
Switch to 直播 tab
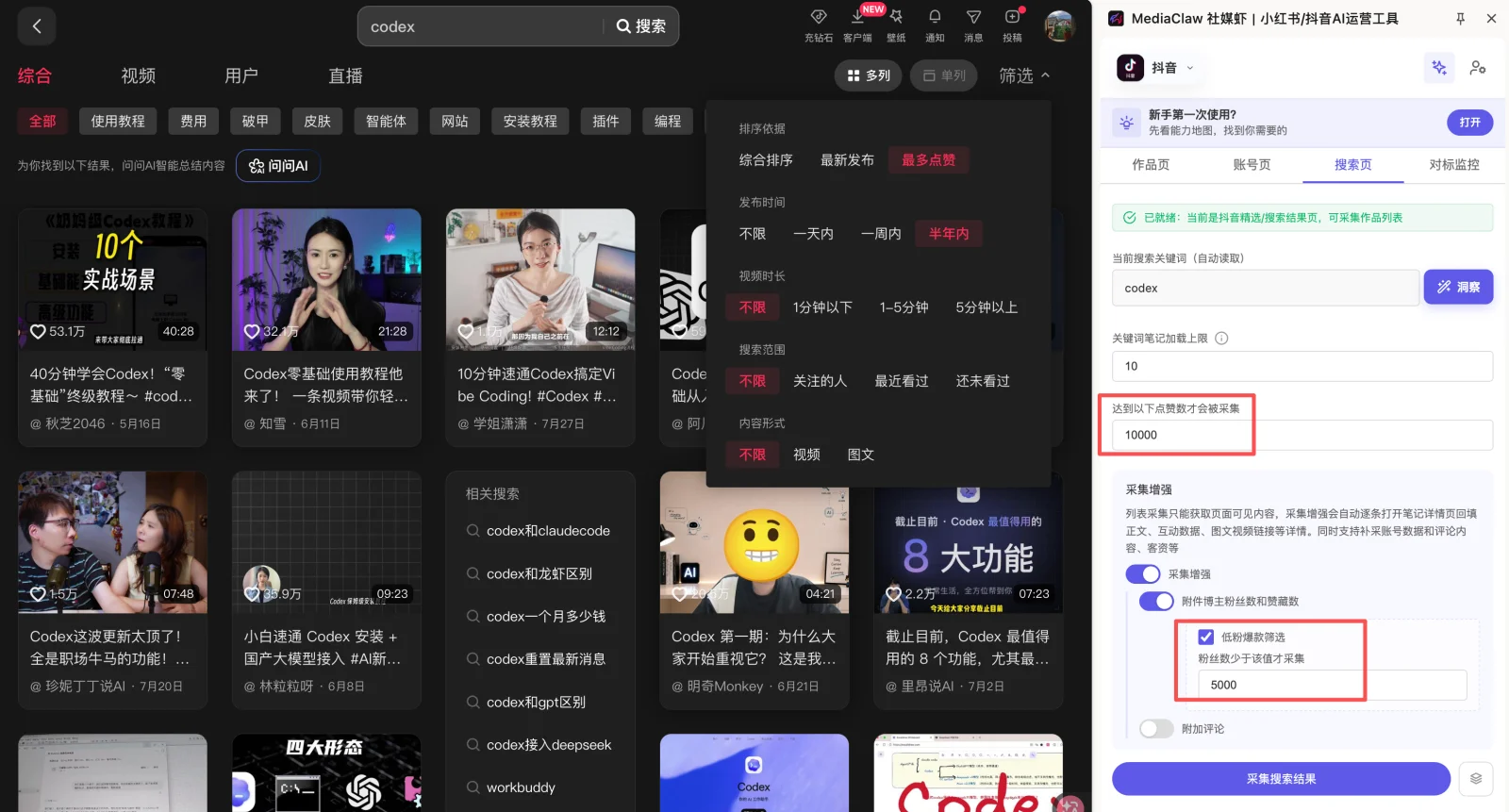coord(345,75)
